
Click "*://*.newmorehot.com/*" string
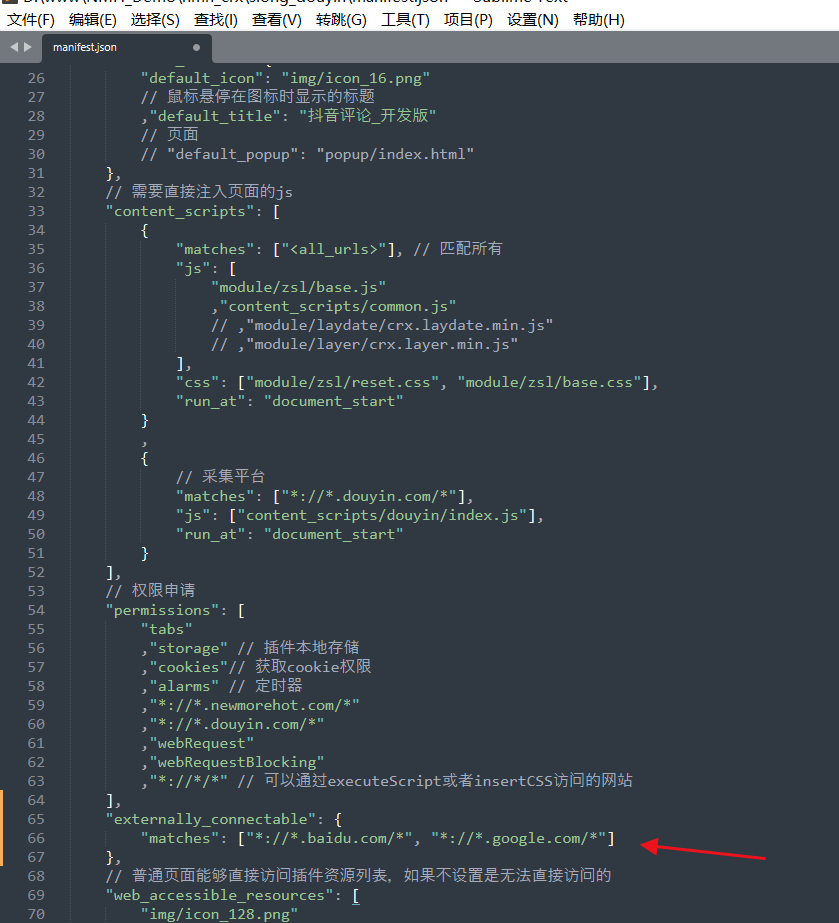click(x=254, y=705)
